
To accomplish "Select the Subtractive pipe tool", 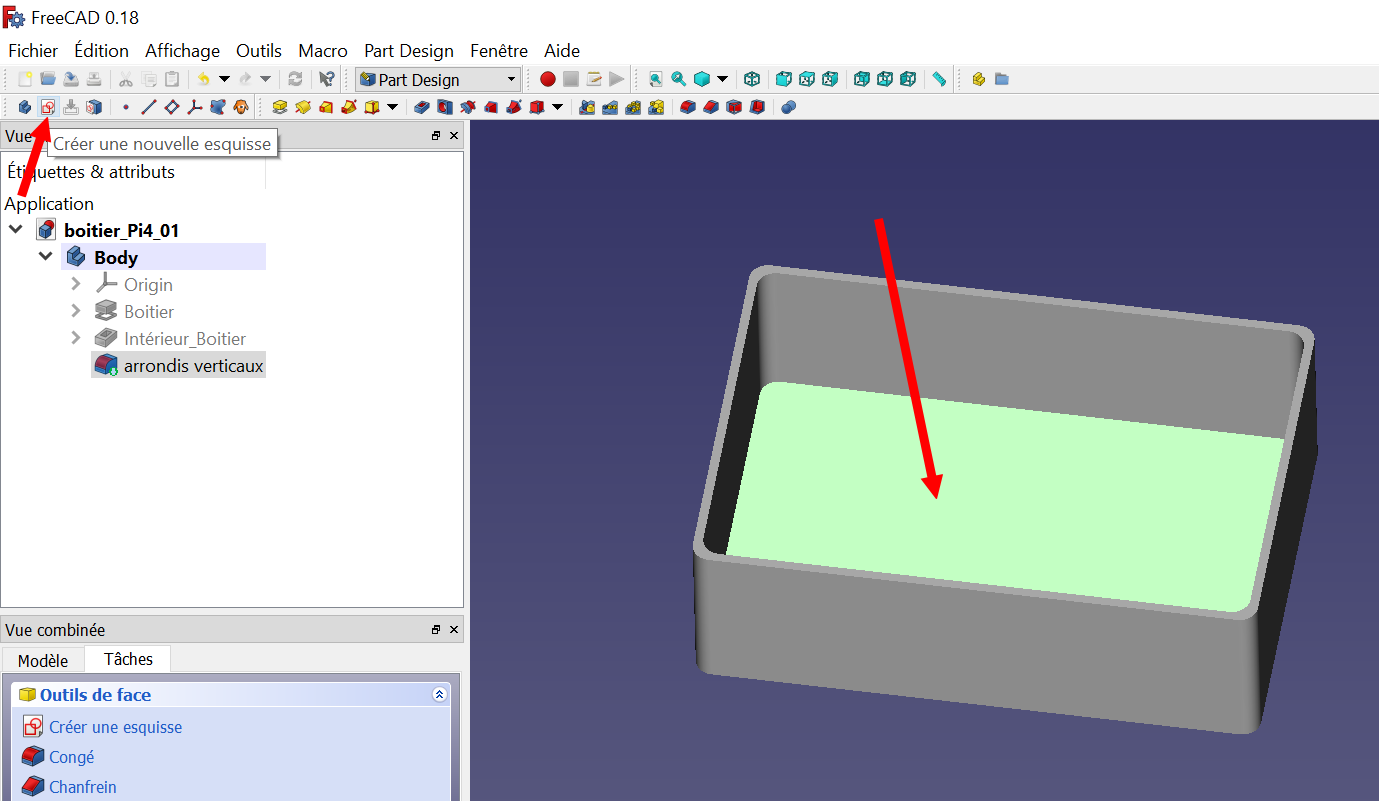I will [x=513, y=107].
